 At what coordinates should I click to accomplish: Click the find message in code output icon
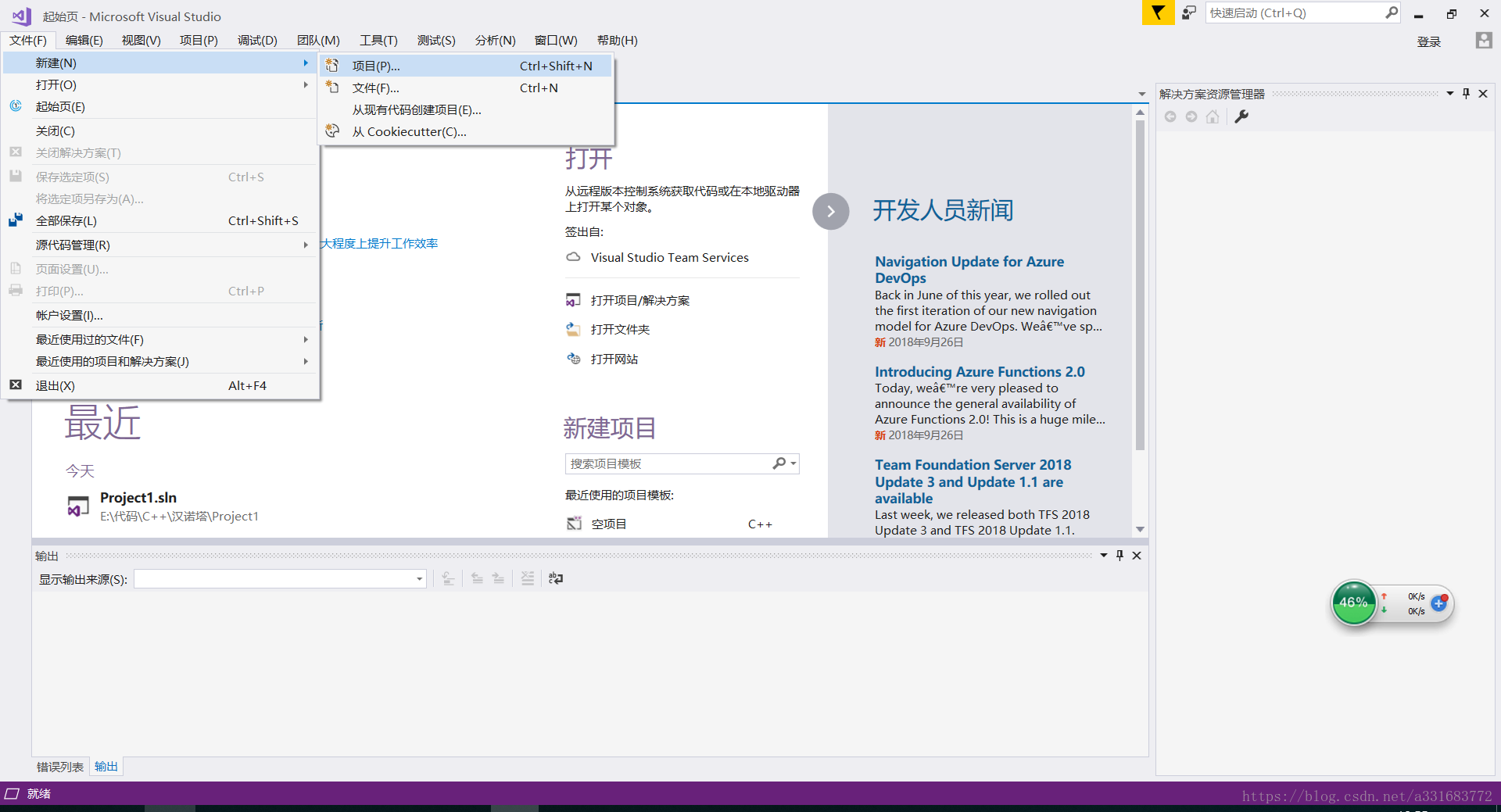pos(448,578)
